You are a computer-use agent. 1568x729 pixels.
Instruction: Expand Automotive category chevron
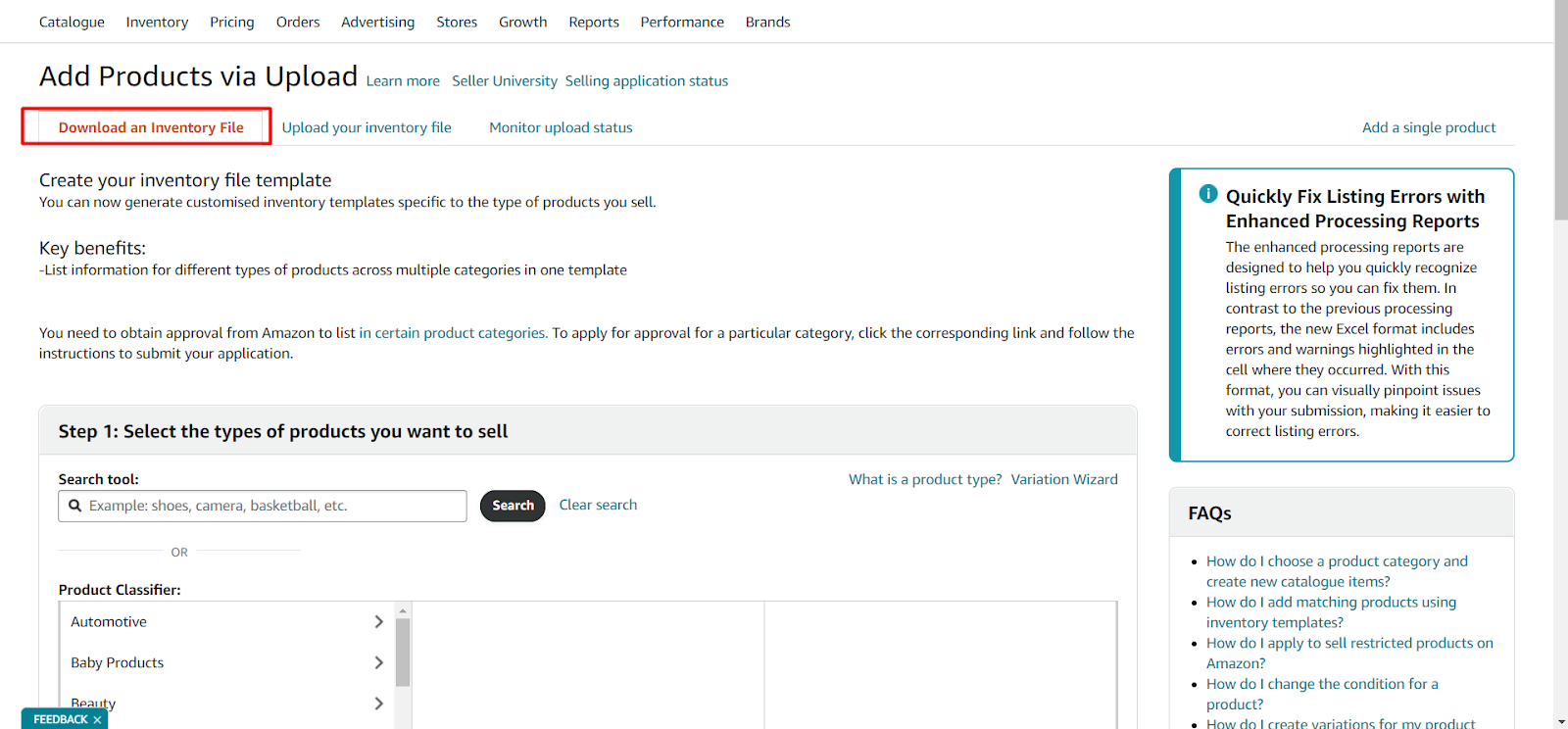[x=378, y=622]
